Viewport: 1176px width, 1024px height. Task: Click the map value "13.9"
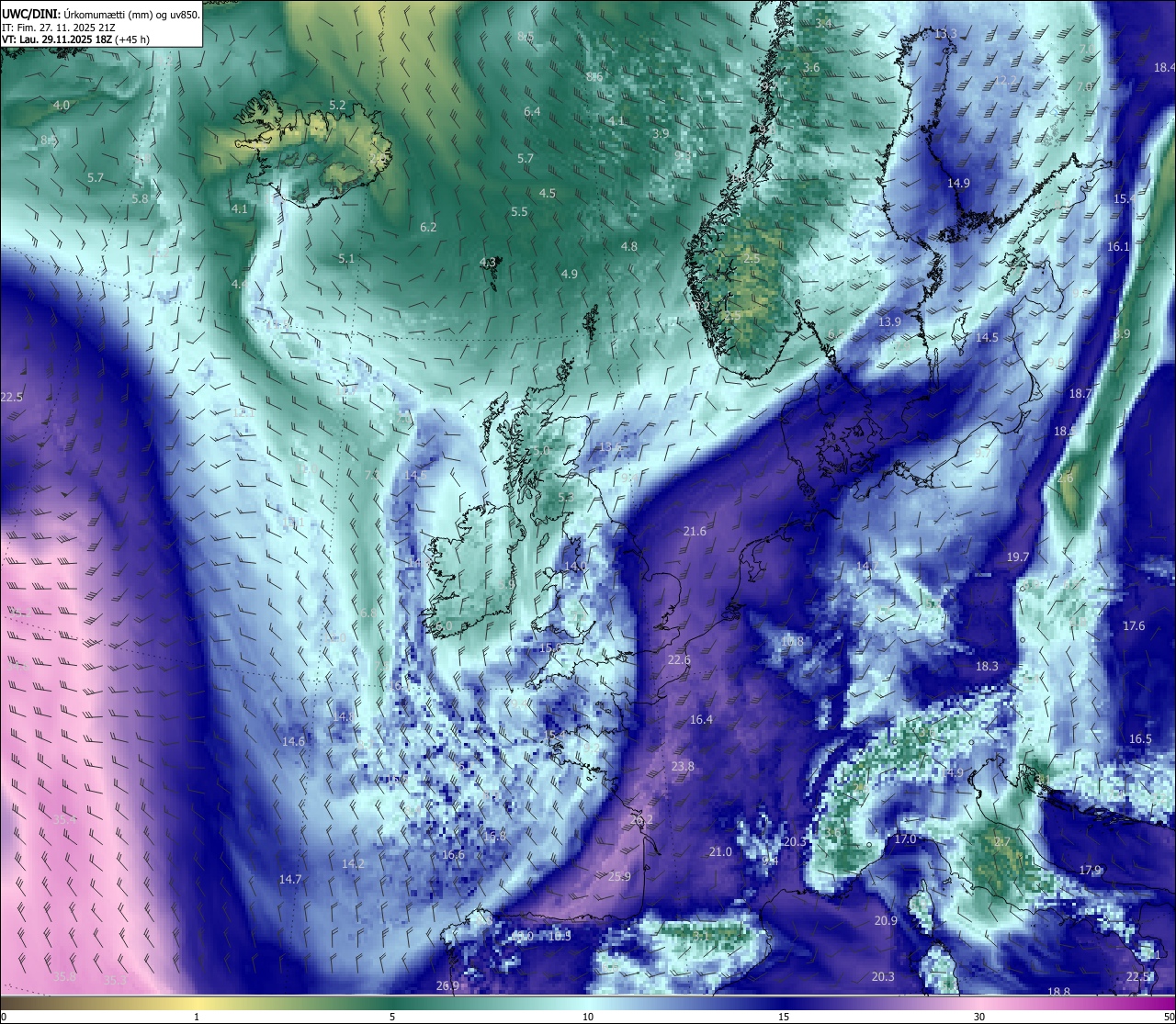click(889, 322)
